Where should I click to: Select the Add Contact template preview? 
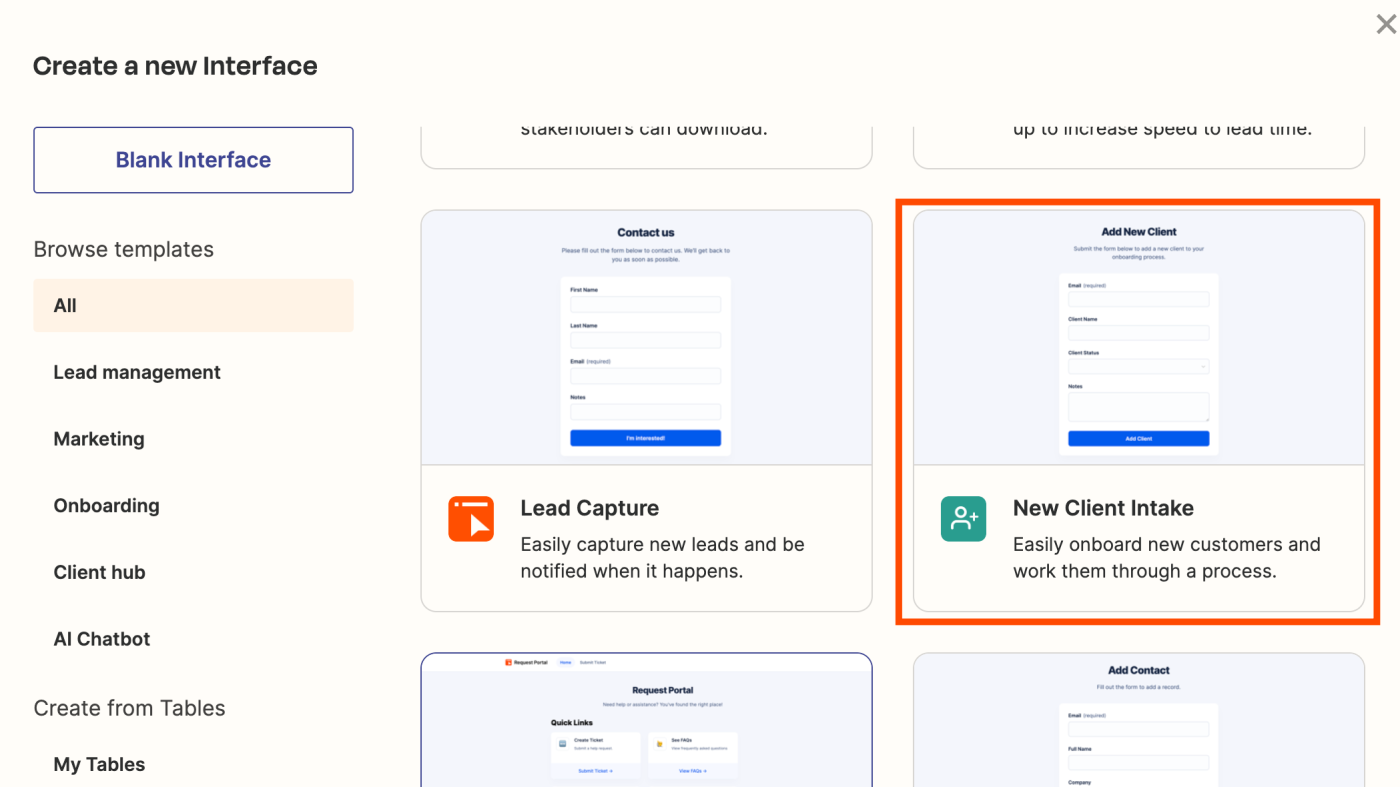pos(1139,720)
